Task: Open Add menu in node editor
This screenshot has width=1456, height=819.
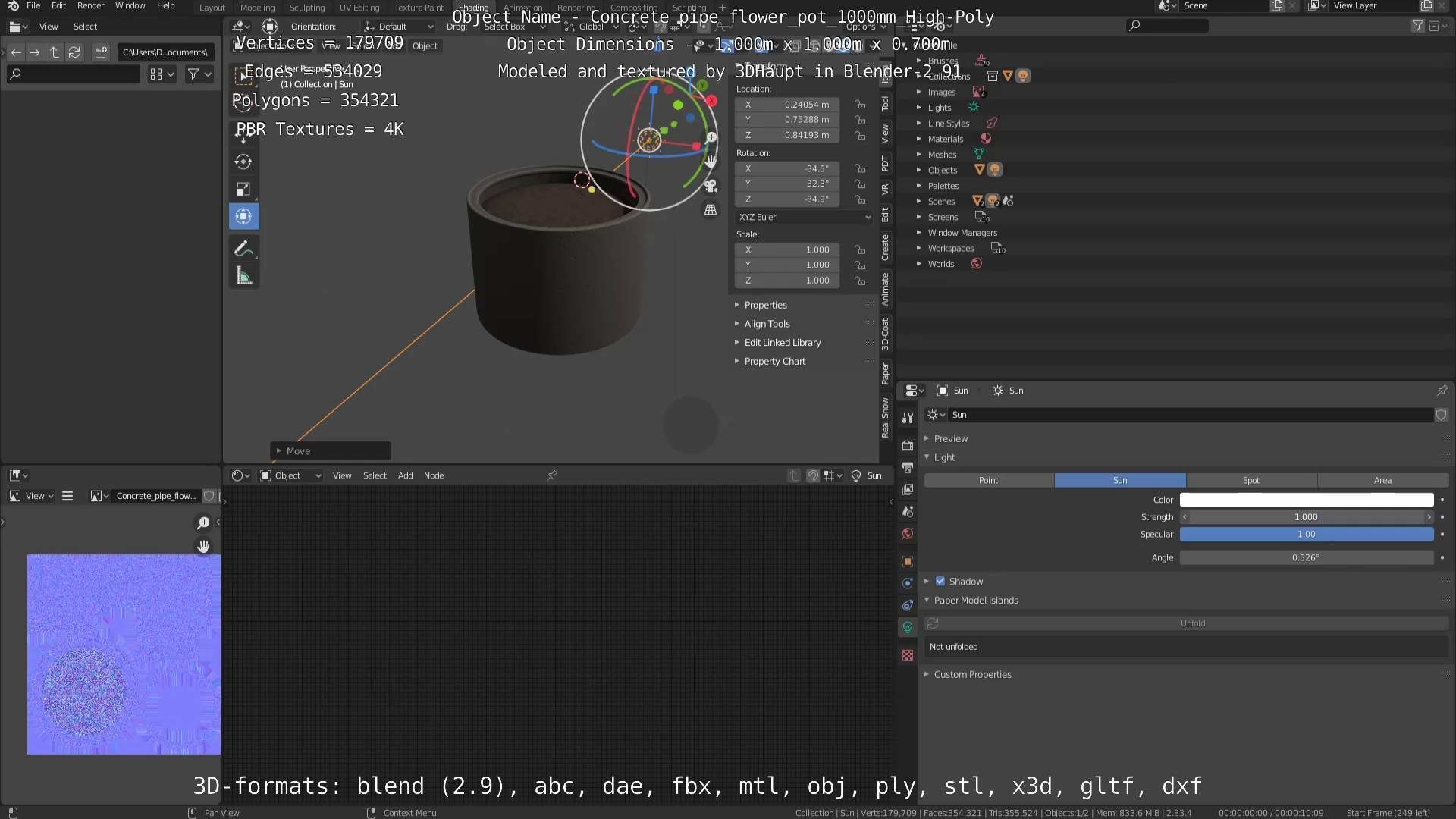Action: click(x=406, y=475)
